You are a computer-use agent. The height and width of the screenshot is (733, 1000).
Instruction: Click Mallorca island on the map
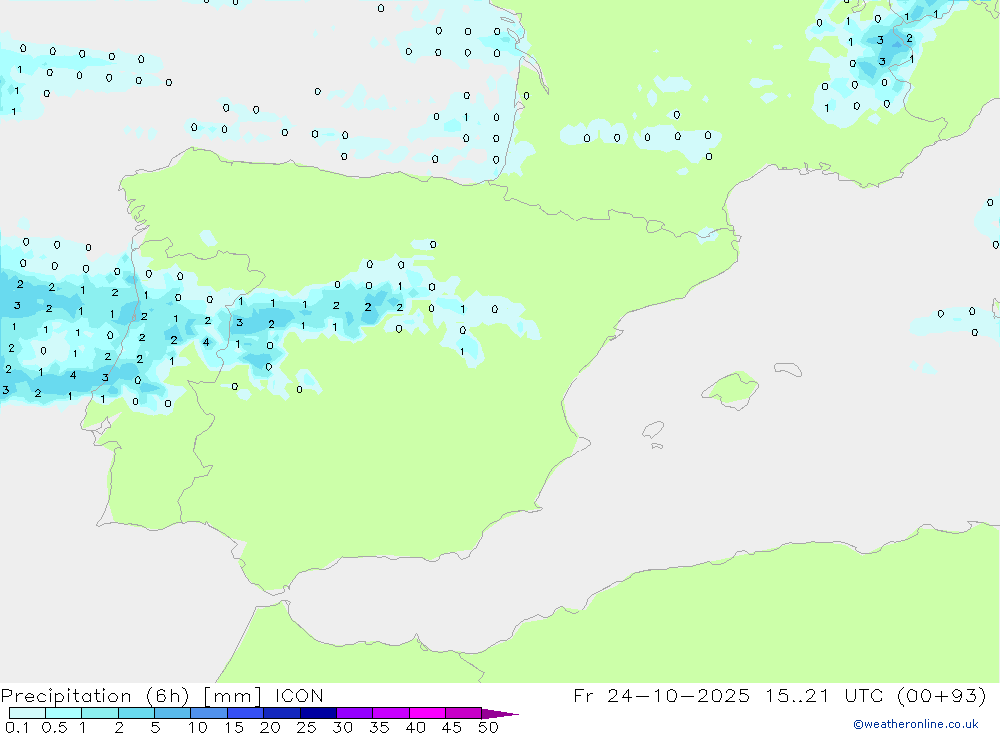(x=730, y=390)
